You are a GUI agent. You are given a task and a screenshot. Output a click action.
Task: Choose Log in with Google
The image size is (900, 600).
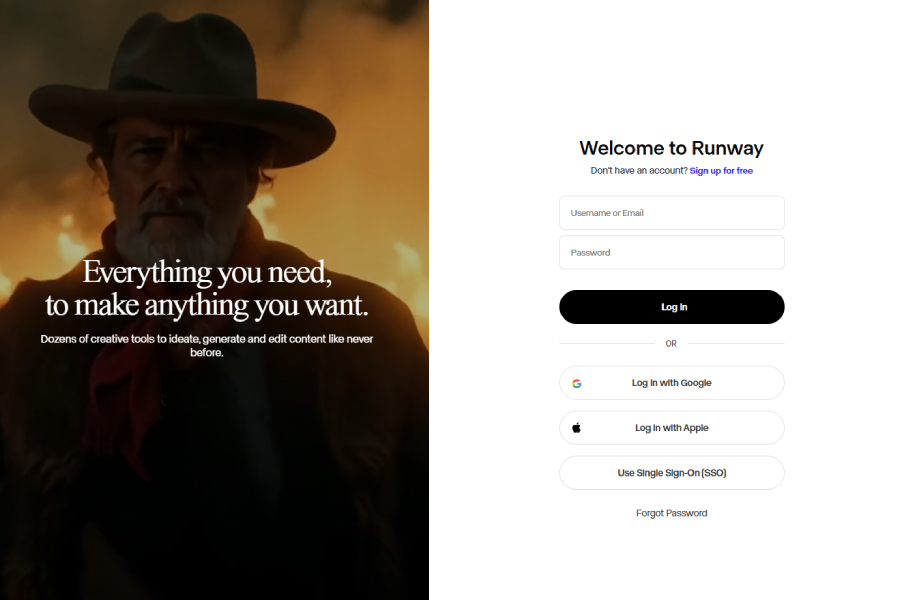[672, 383]
